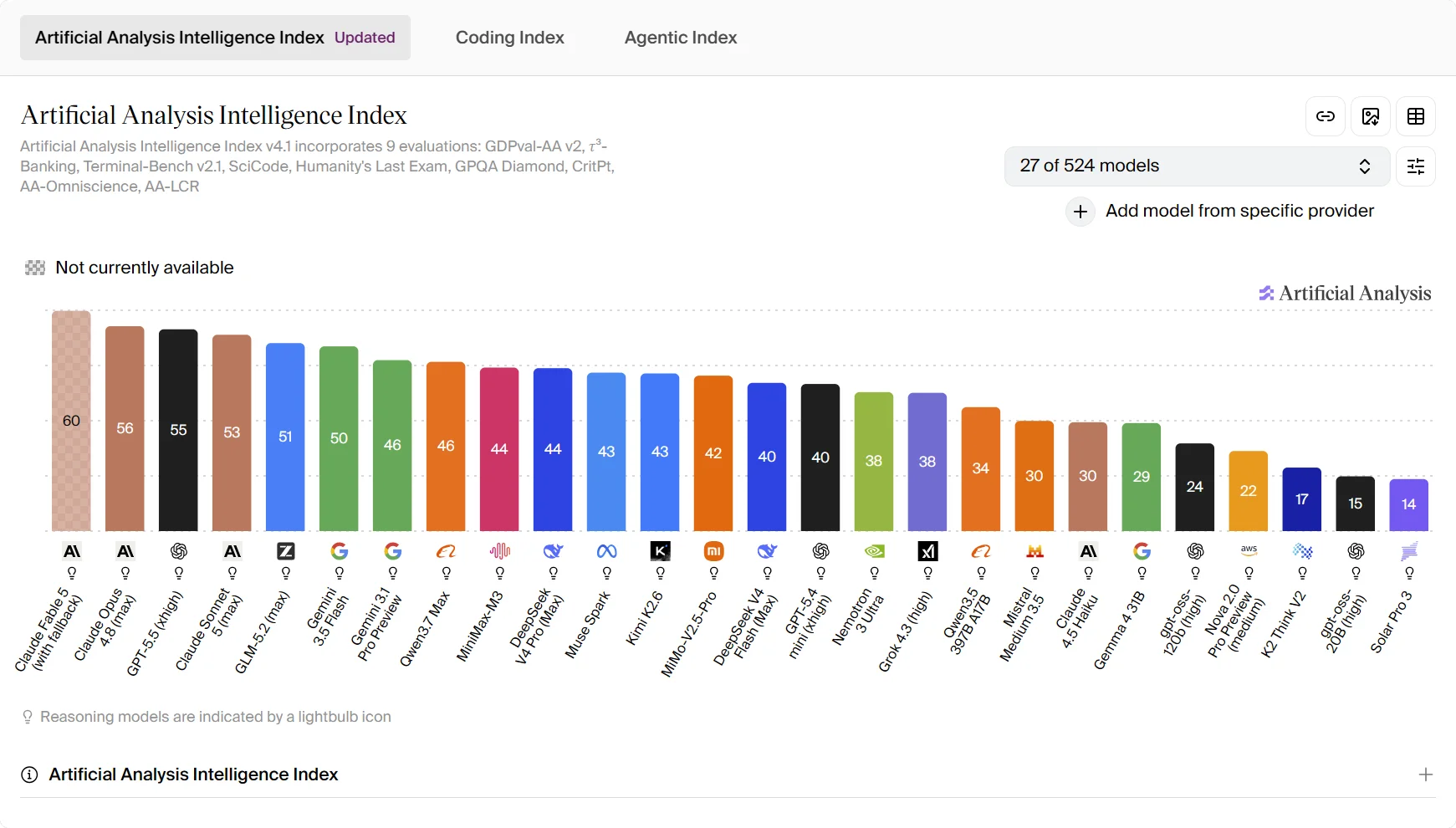Click Add model from specific provider

tap(1239, 211)
